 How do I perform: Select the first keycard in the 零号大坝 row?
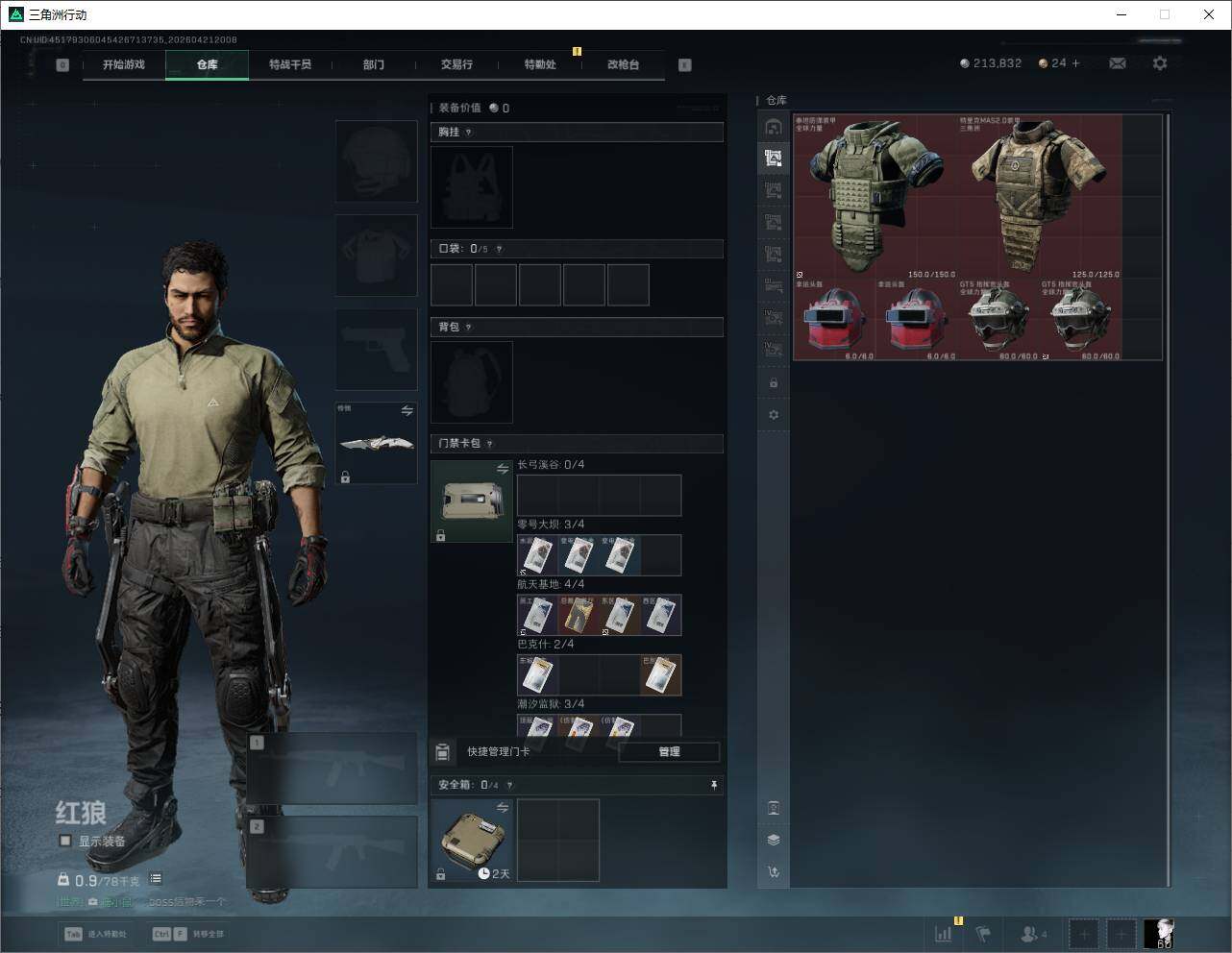coord(537,555)
